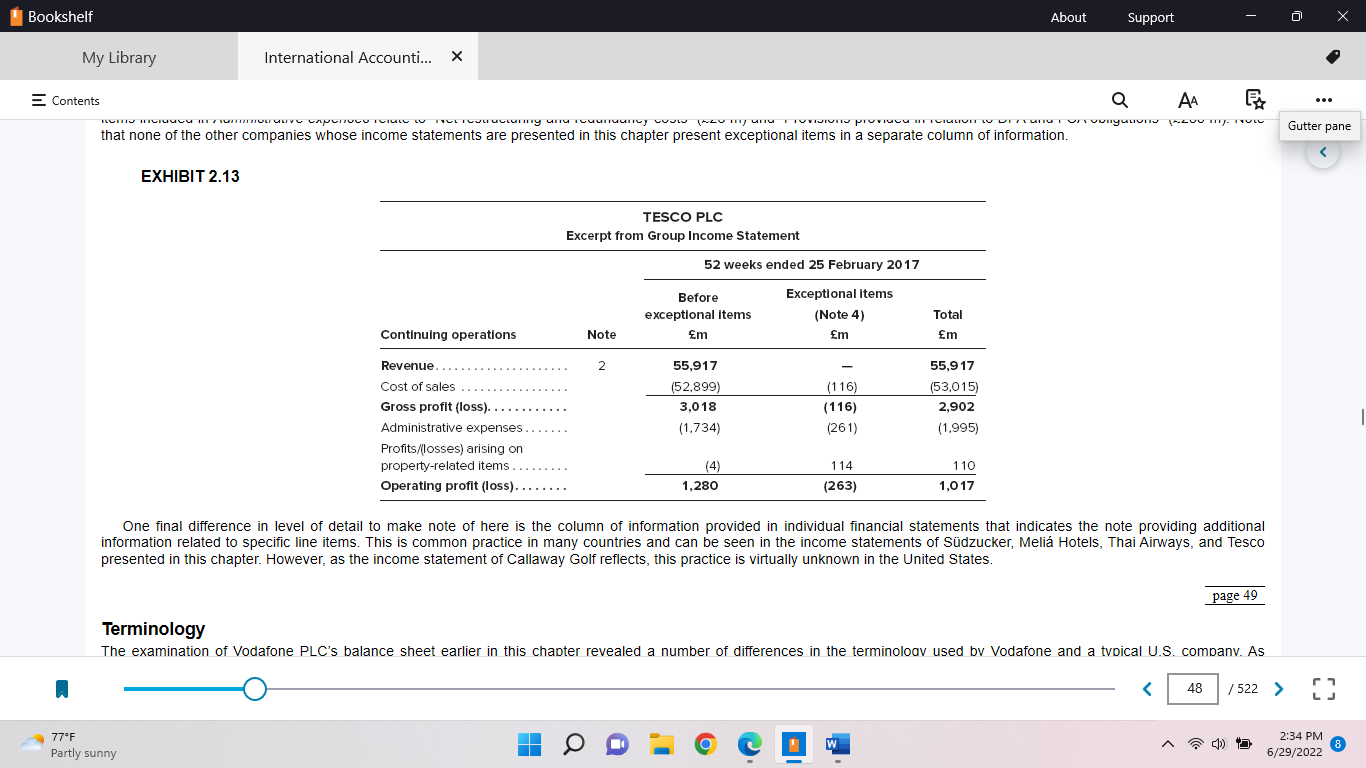Image resolution: width=1366 pixels, height=768 pixels.
Task: Open Microsoft Word from taskbar
Action: [837, 744]
